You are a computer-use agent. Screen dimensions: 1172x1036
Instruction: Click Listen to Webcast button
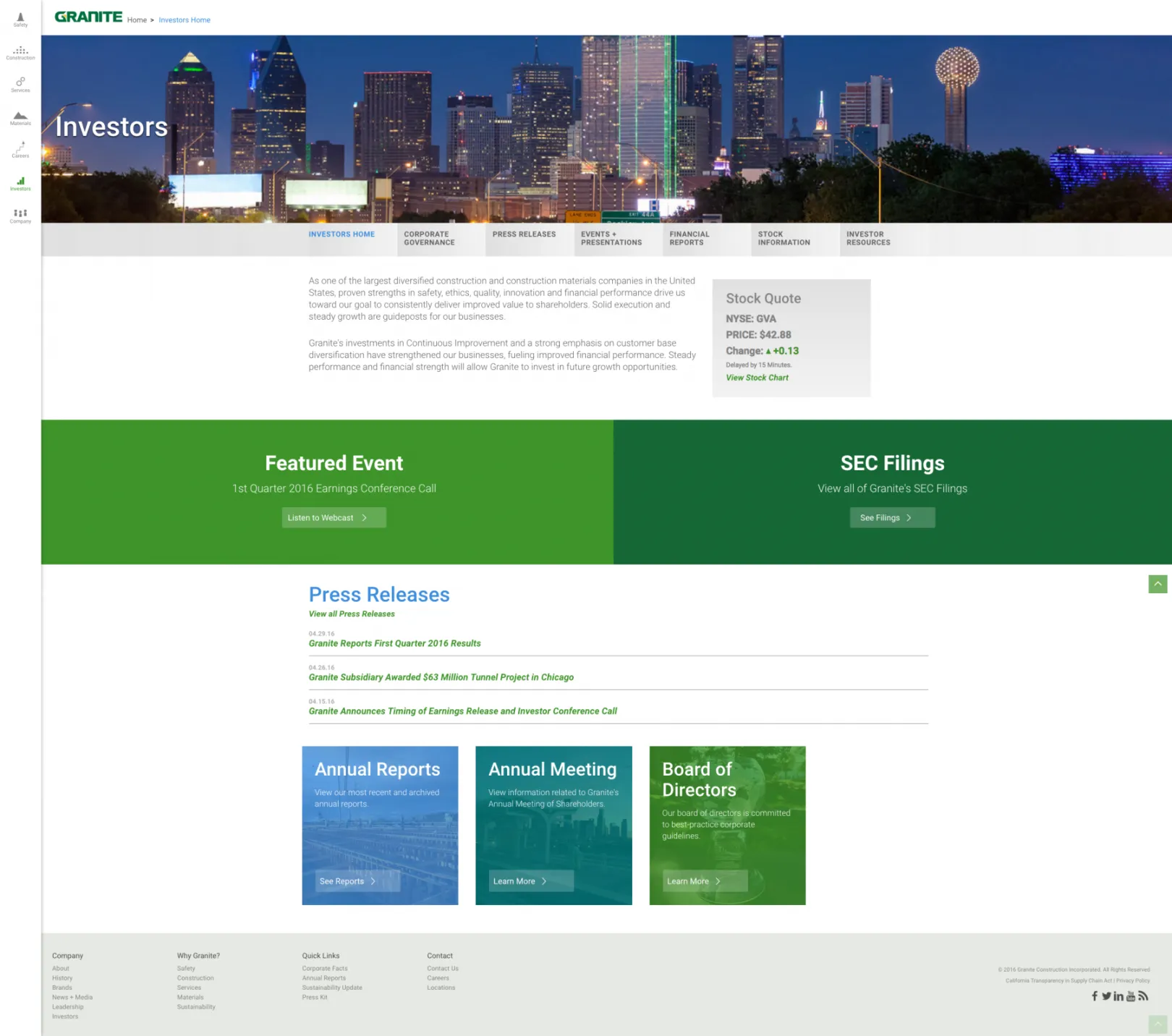click(334, 517)
